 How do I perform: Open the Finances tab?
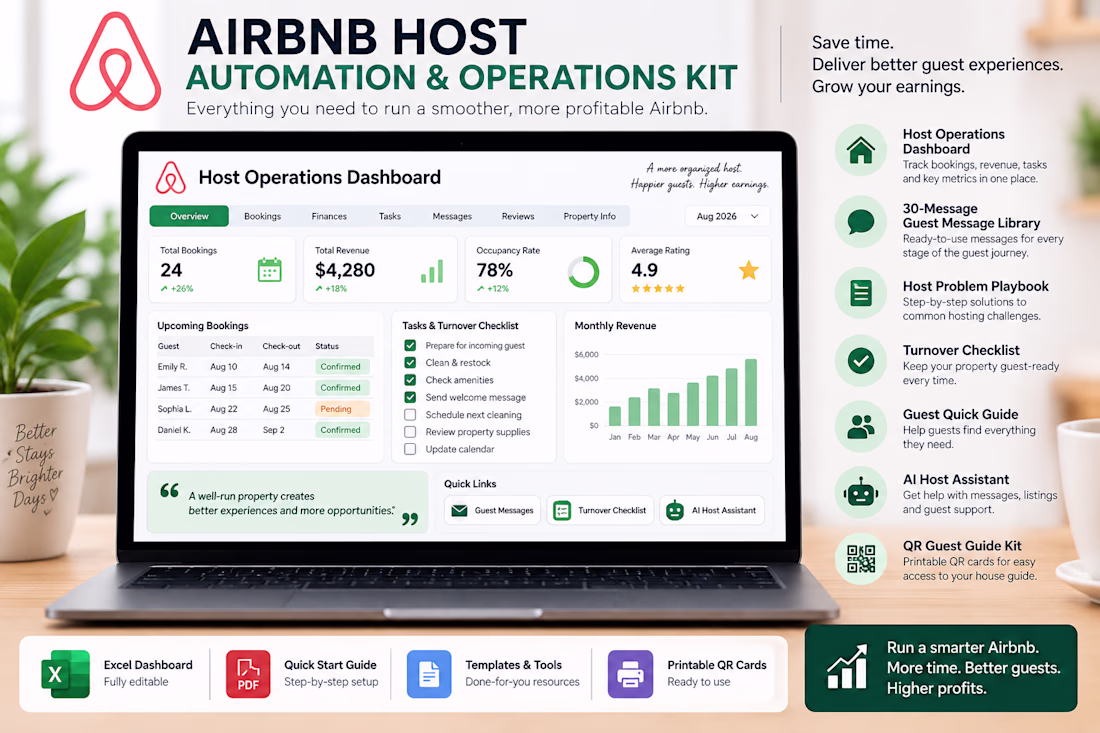(329, 216)
